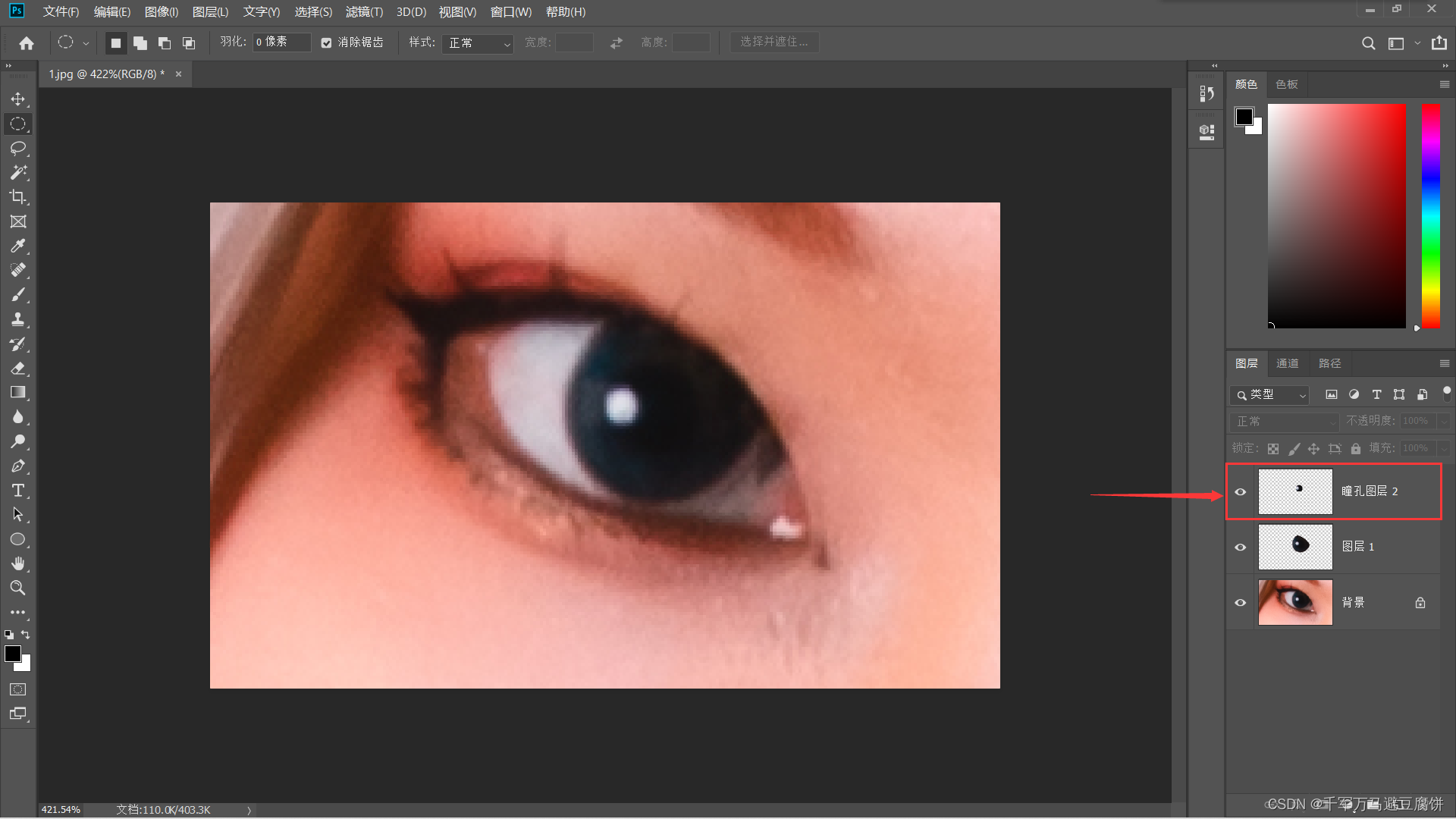Click the hue spectrum slider bar
This screenshot has height=819, width=1456.
pyautogui.click(x=1430, y=216)
